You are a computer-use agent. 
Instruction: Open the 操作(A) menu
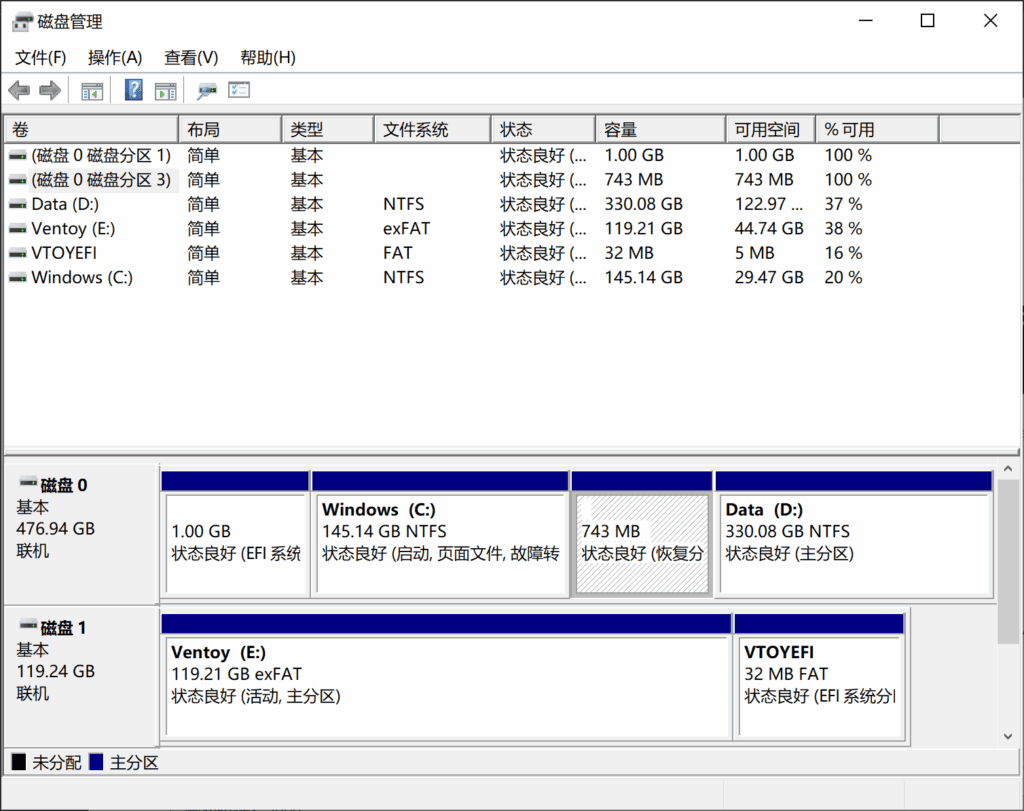click(115, 58)
